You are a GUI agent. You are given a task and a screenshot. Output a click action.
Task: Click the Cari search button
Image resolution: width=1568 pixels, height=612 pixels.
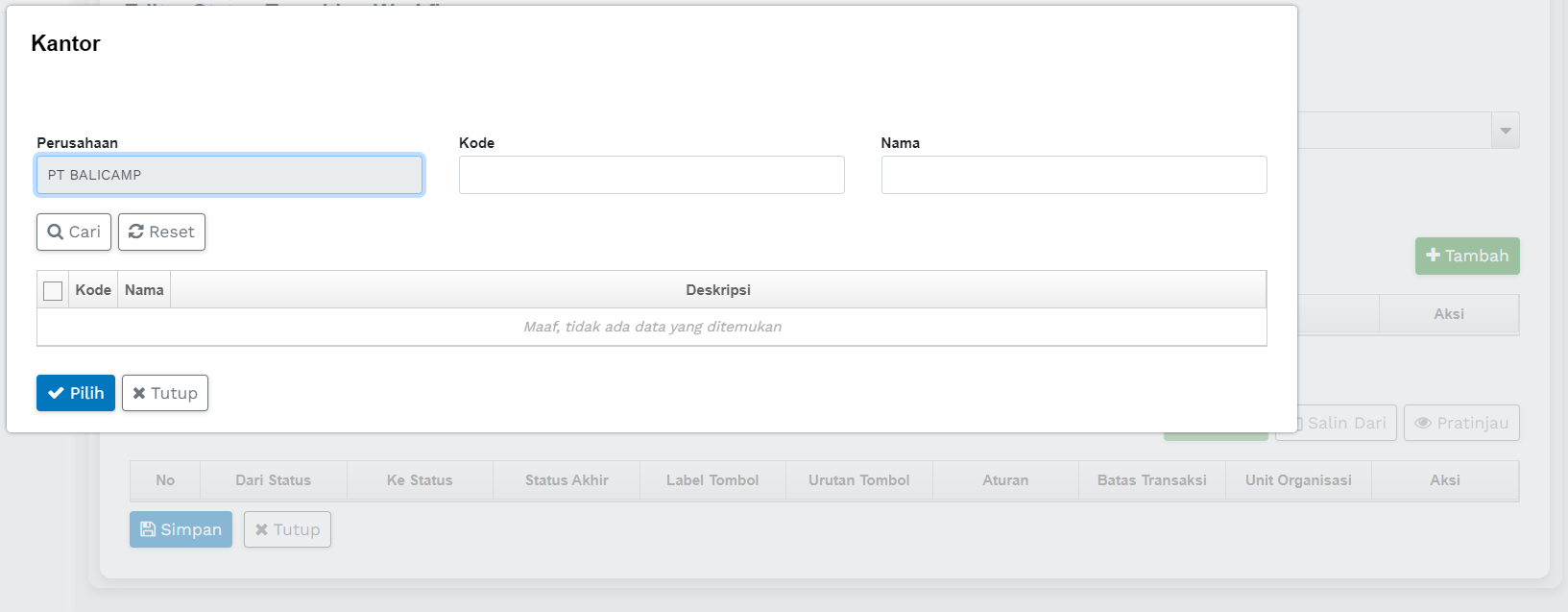tap(74, 232)
